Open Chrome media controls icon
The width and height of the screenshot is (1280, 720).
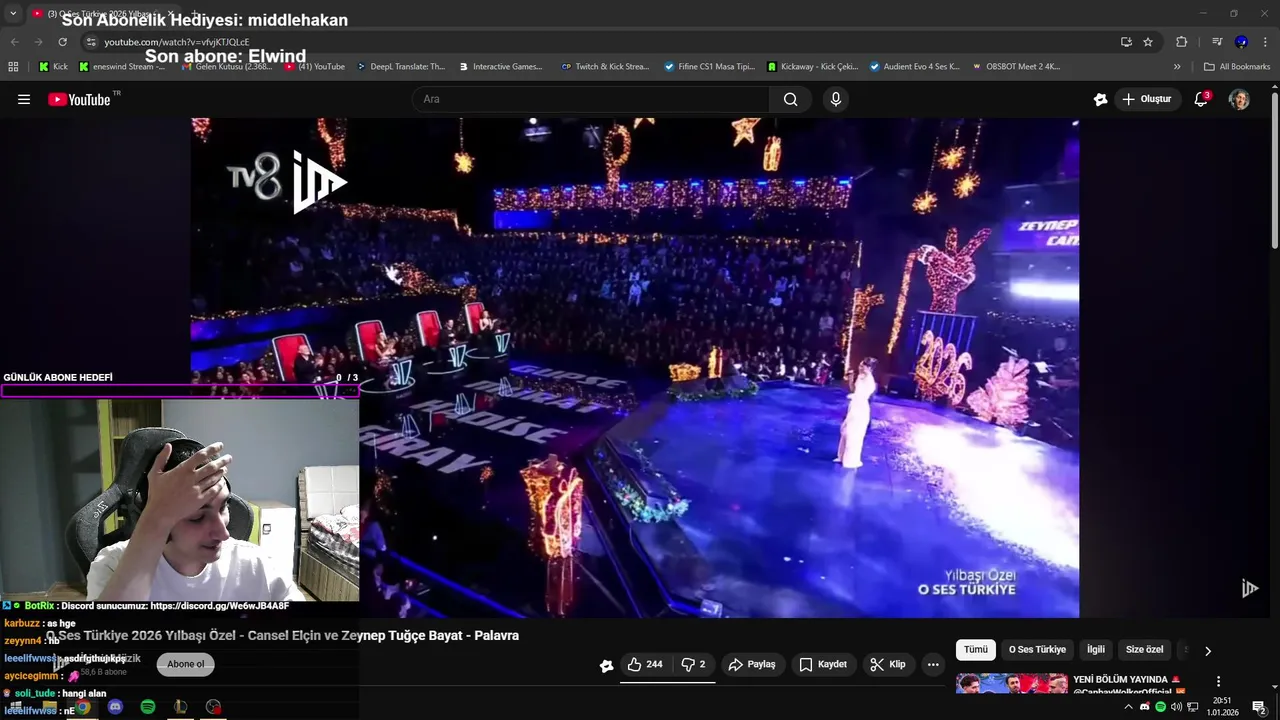point(1217,42)
